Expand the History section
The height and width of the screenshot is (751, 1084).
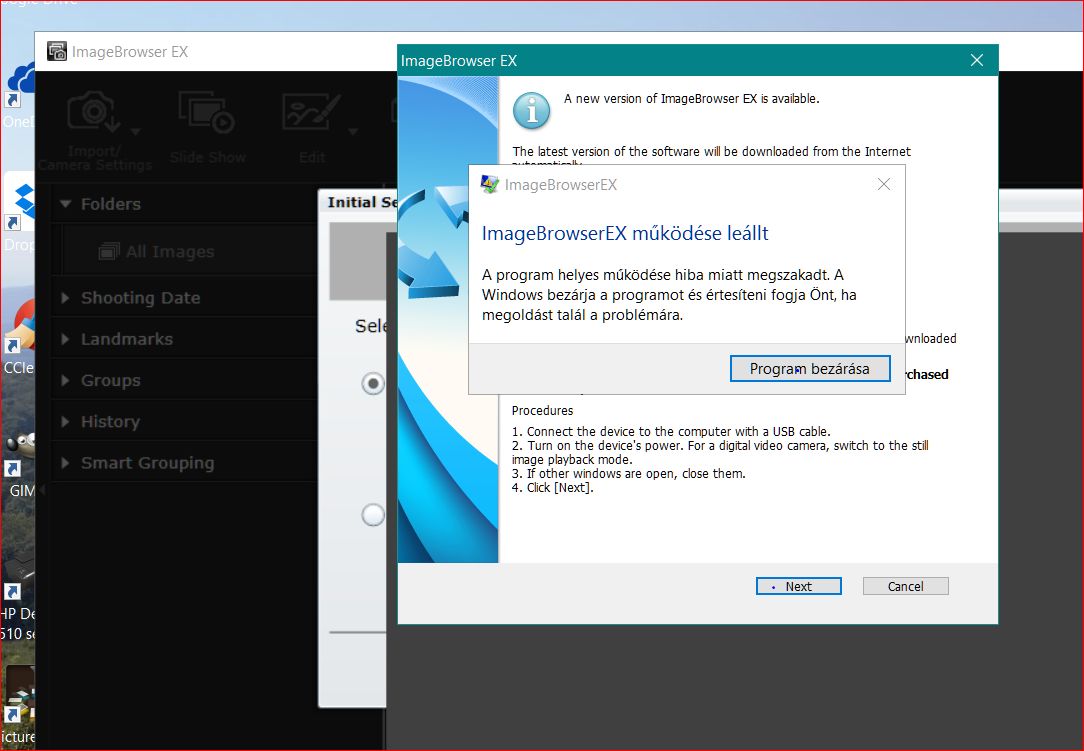pos(65,422)
